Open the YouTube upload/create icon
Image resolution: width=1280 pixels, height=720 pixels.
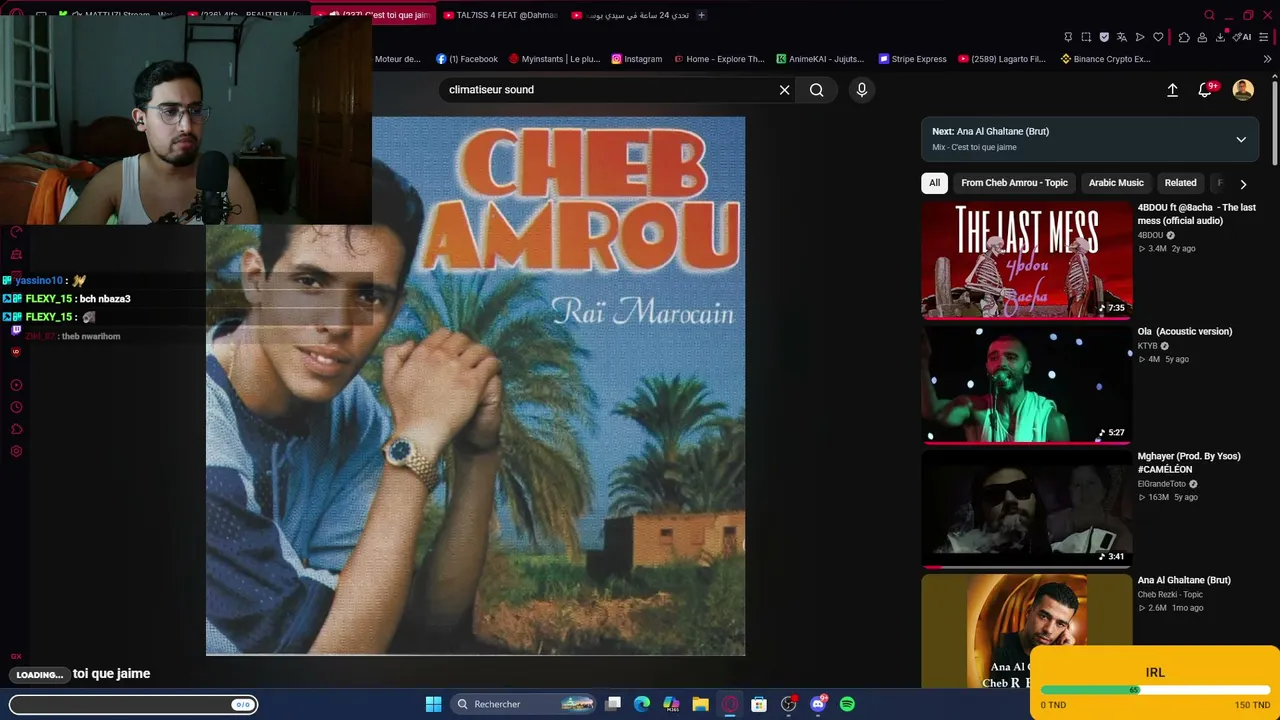1172,90
